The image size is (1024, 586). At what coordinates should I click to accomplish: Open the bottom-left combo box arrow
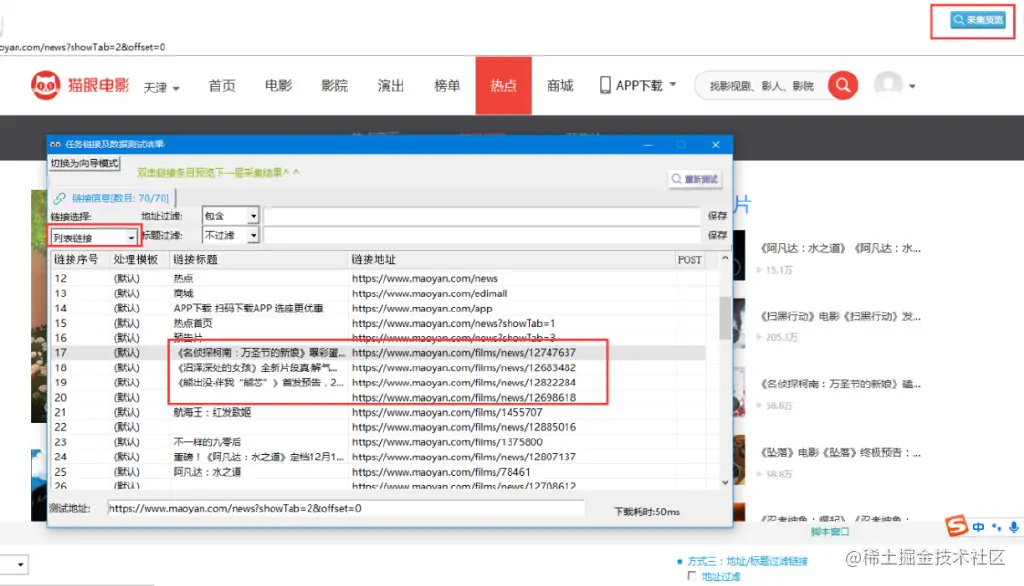pyautogui.click(x=20, y=564)
